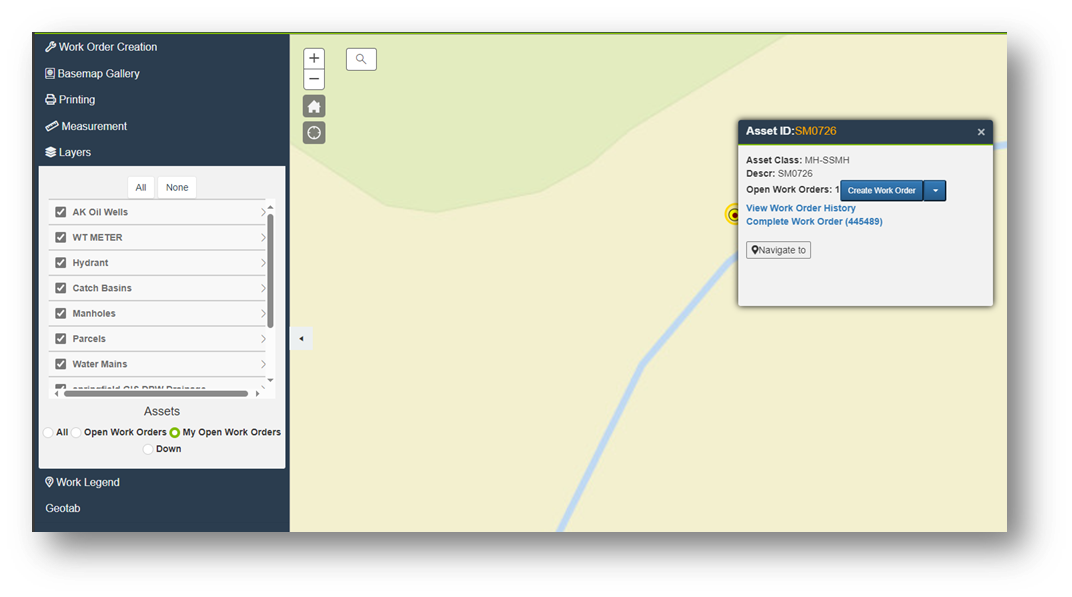Image resolution: width=1072 pixels, height=597 pixels.
Task: Zoom in on the map
Action: [x=314, y=59]
